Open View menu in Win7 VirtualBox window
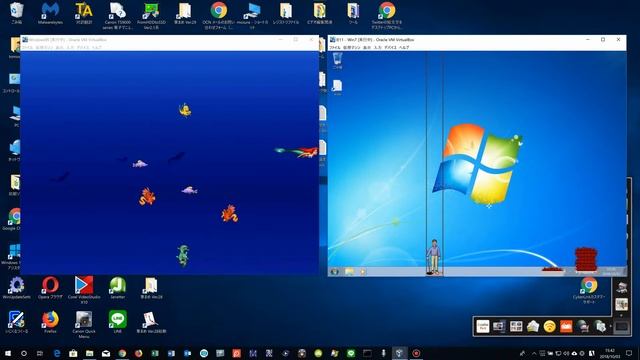640x360 pixels. tap(367, 47)
